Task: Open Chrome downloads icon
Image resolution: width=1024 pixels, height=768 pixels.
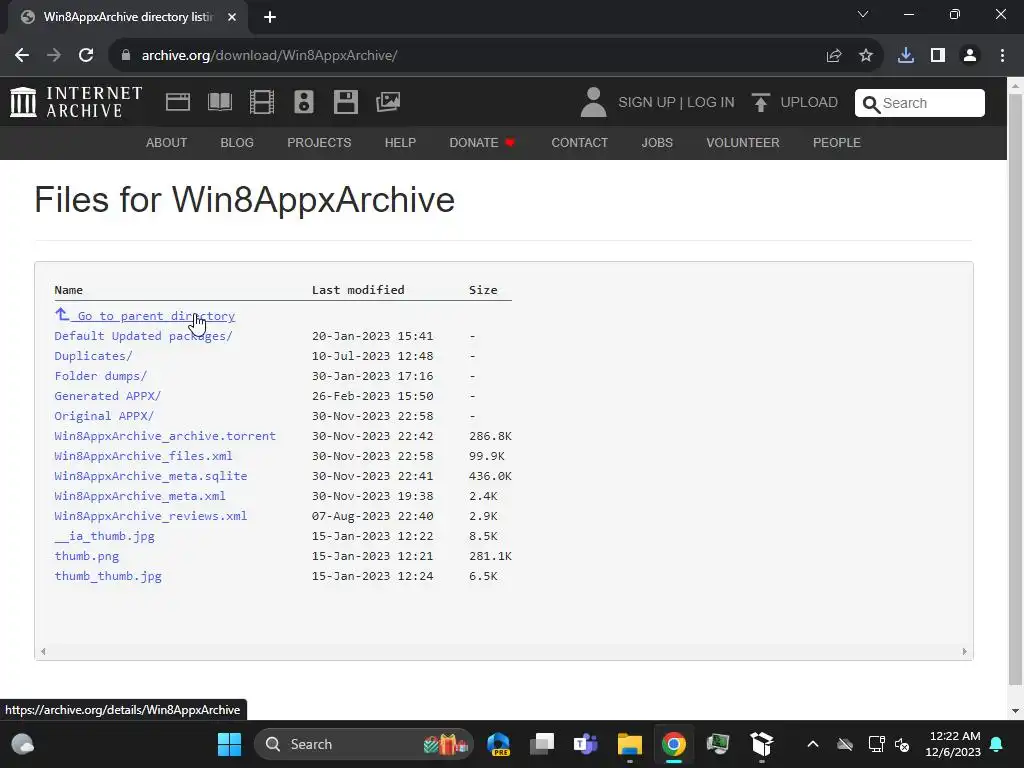Action: coord(906,56)
